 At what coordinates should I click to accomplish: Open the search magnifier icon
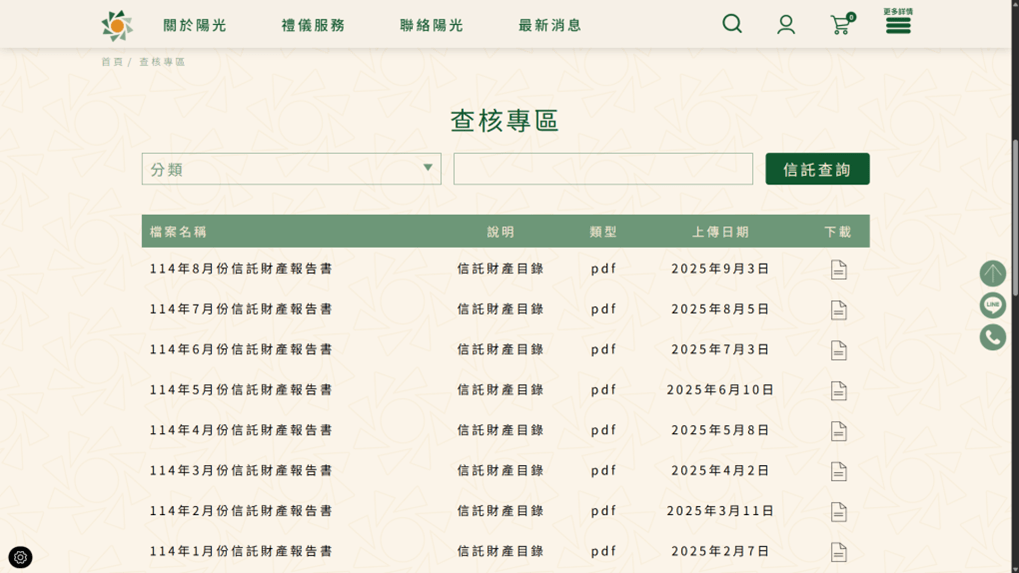click(732, 24)
